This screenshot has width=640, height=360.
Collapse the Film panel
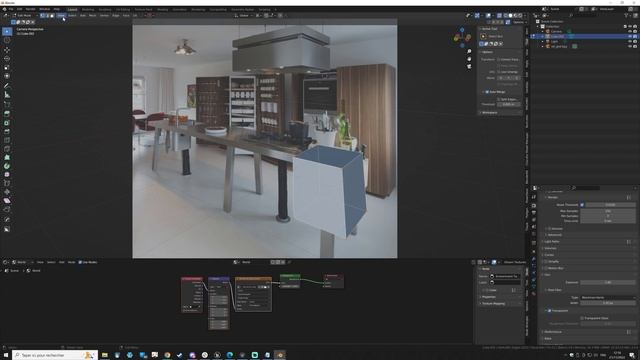click(547, 275)
